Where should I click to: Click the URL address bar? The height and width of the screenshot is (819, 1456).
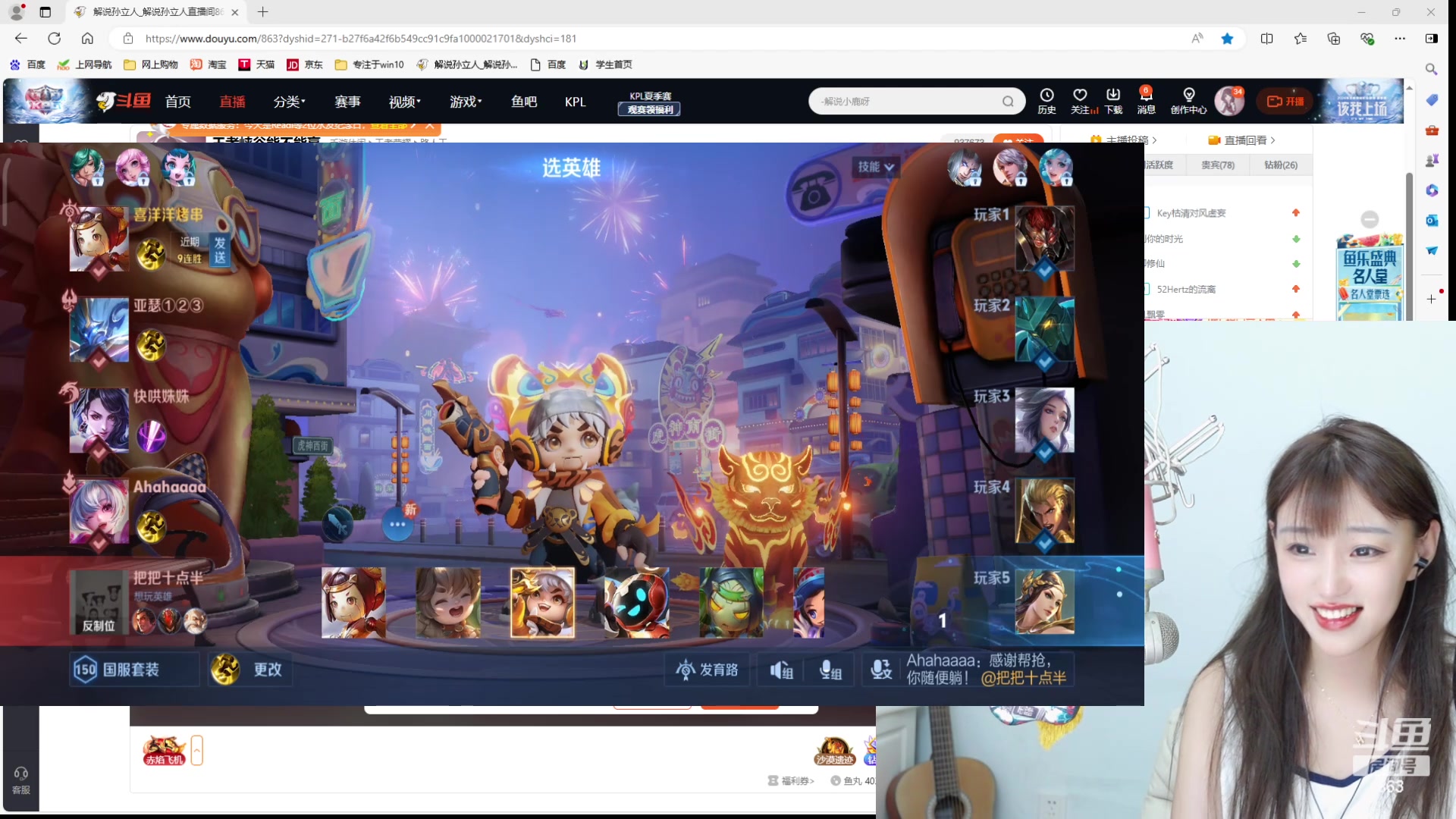click(x=660, y=39)
